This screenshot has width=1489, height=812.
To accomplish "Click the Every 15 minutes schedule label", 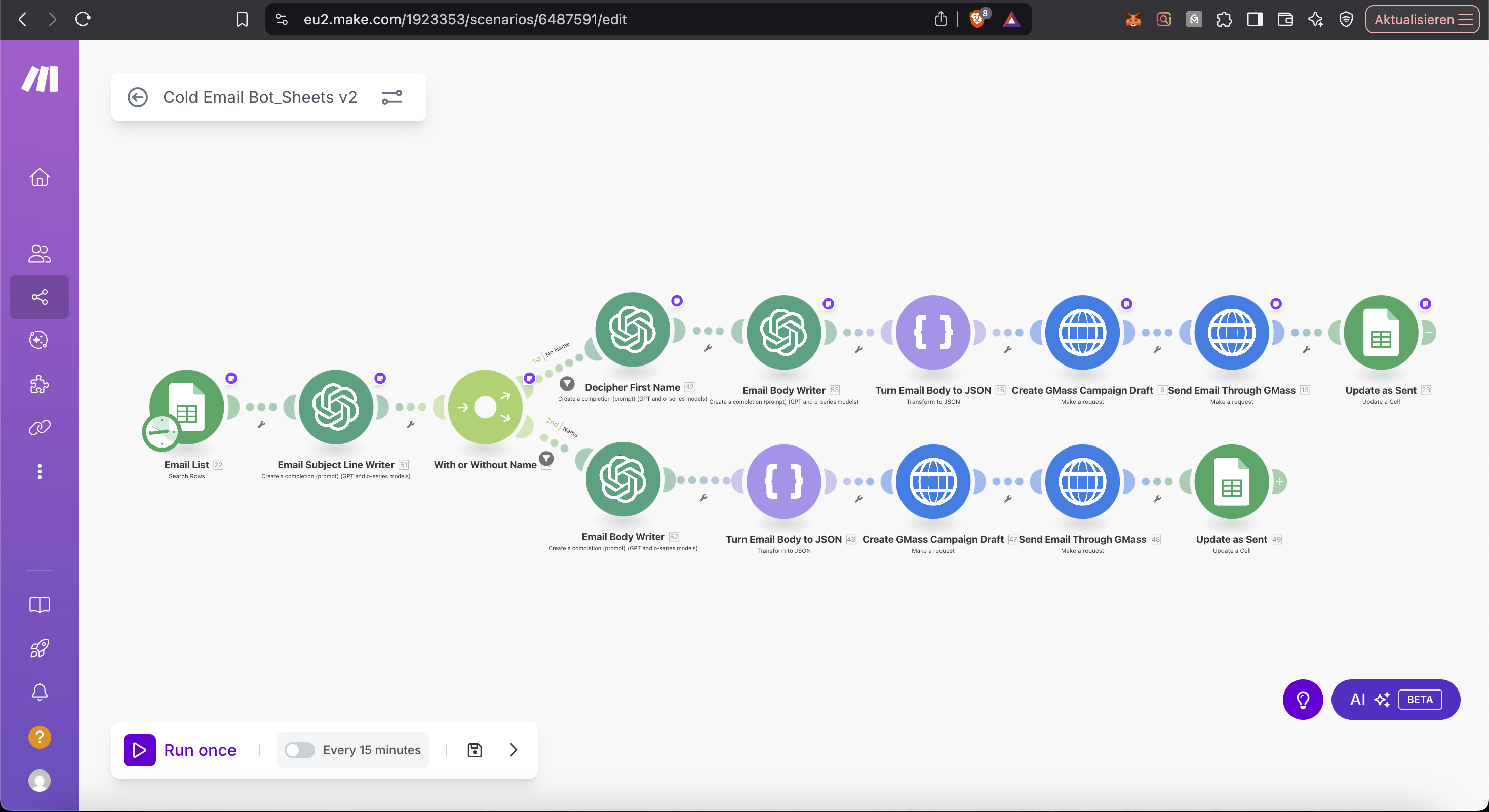I will click(x=372, y=750).
